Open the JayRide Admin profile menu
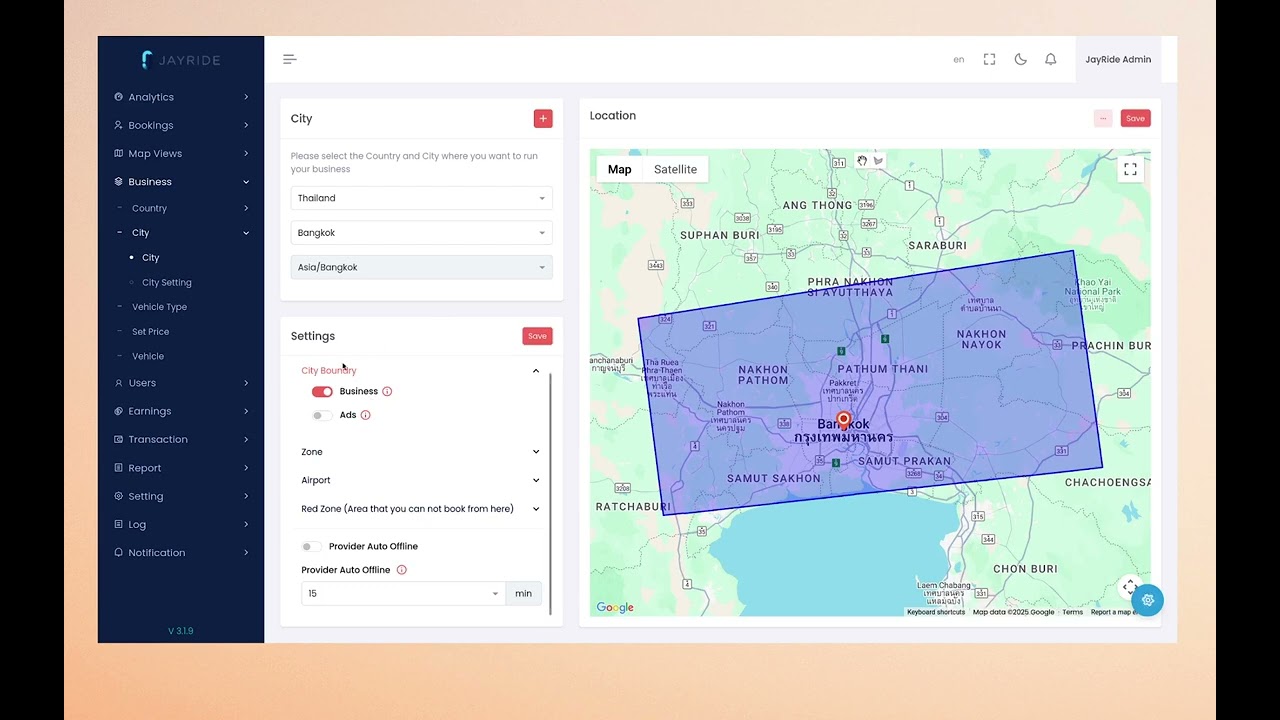This screenshot has height=720, width=1280. pyautogui.click(x=1118, y=59)
